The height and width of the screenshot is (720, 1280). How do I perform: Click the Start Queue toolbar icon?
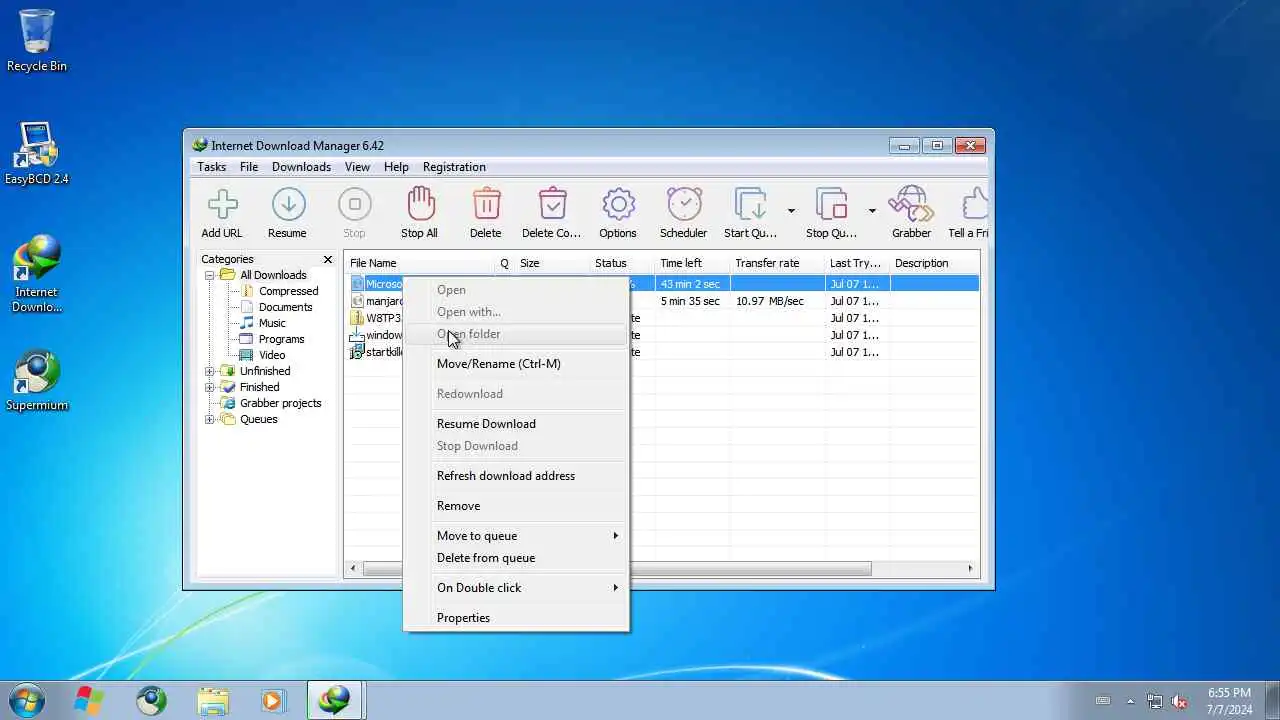point(750,205)
